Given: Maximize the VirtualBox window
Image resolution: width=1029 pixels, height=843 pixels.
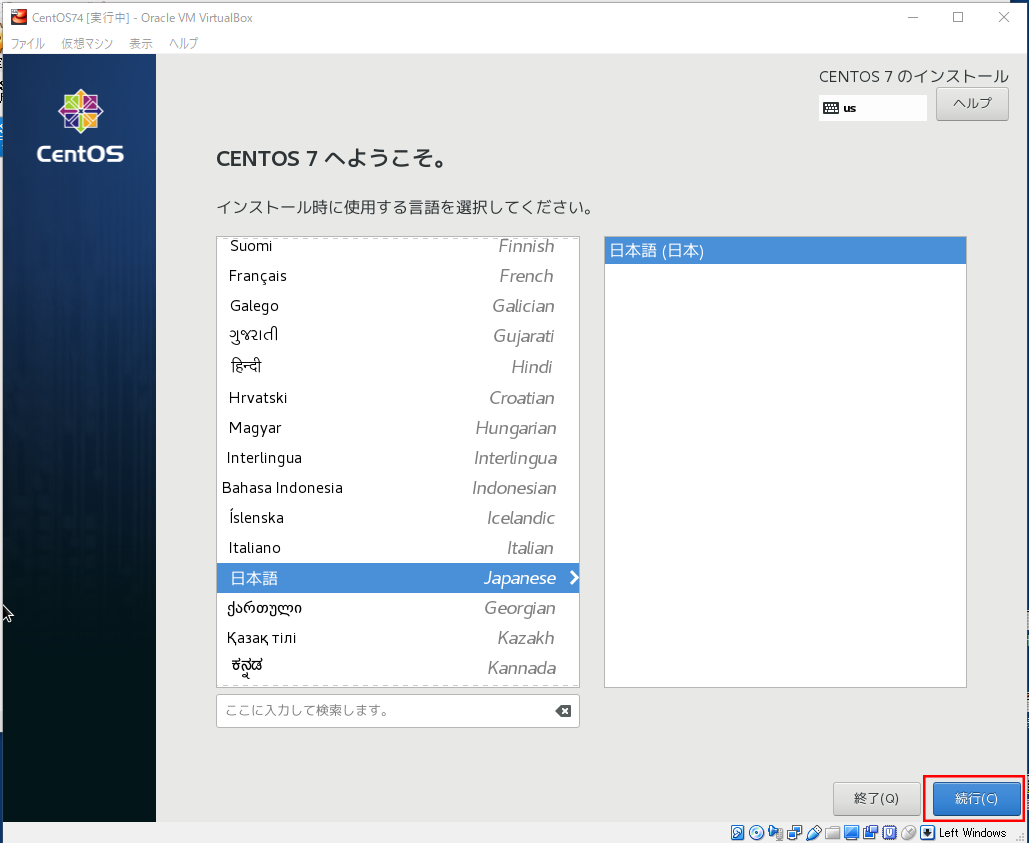Looking at the screenshot, I should coord(957,18).
